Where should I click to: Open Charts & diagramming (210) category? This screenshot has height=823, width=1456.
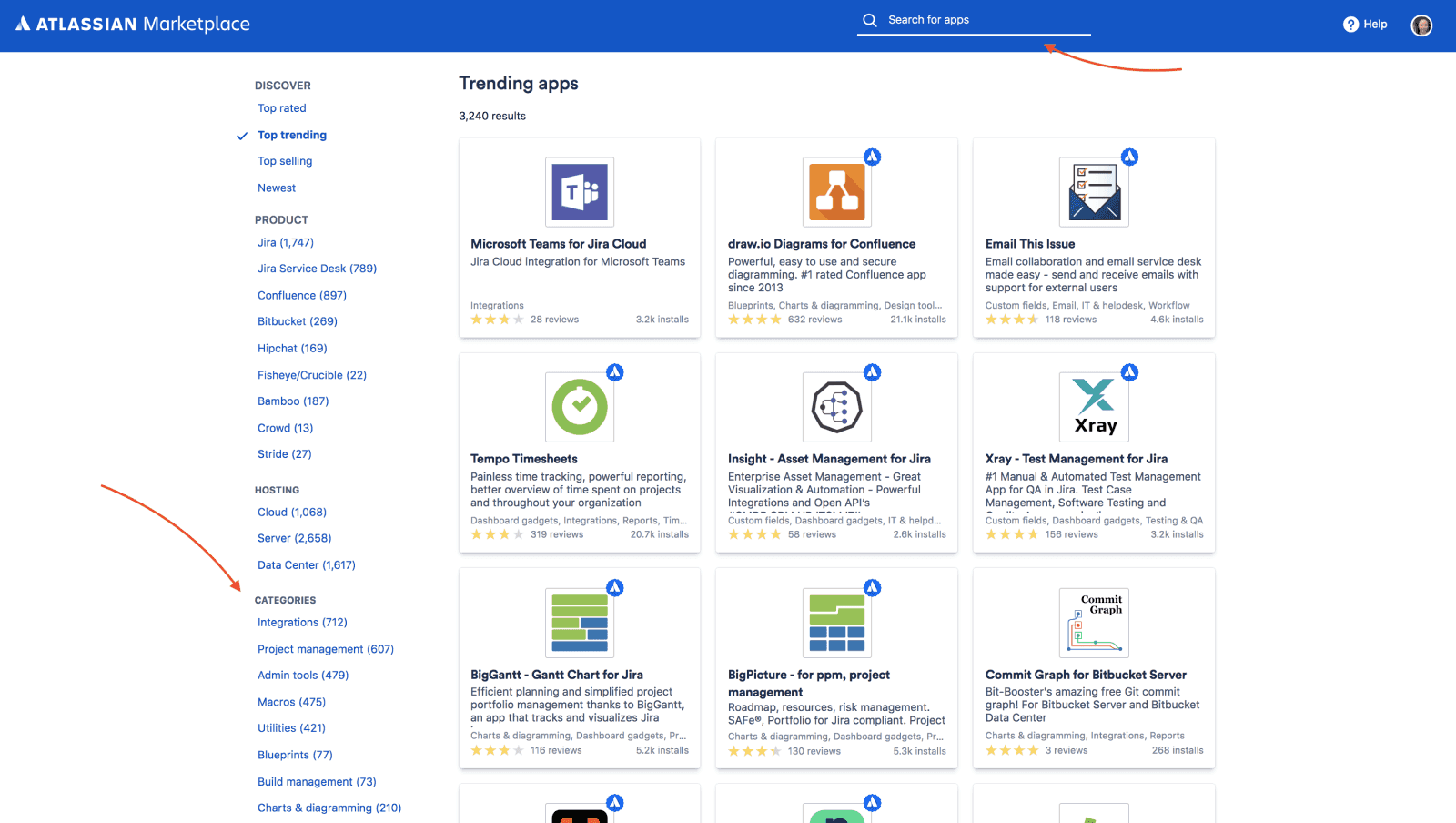click(x=329, y=808)
